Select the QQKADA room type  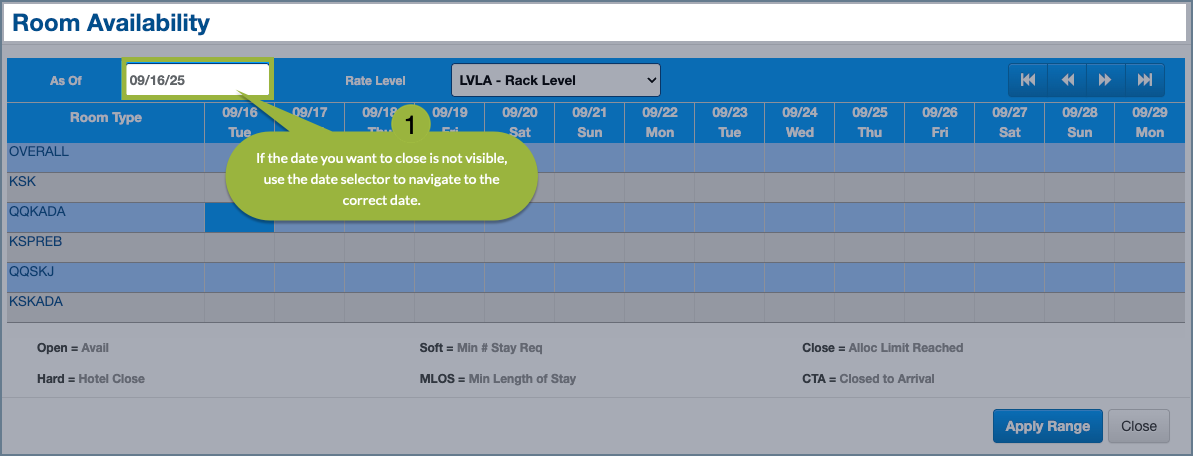coord(35,212)
